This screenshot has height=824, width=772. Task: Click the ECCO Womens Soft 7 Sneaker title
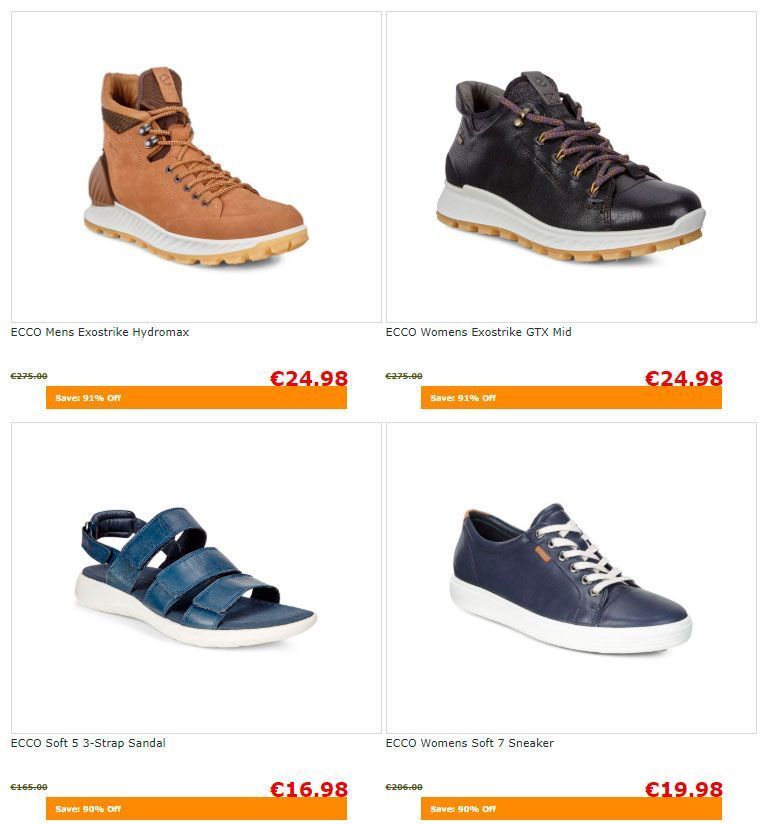pyautogui.click(x=469, y=743)
